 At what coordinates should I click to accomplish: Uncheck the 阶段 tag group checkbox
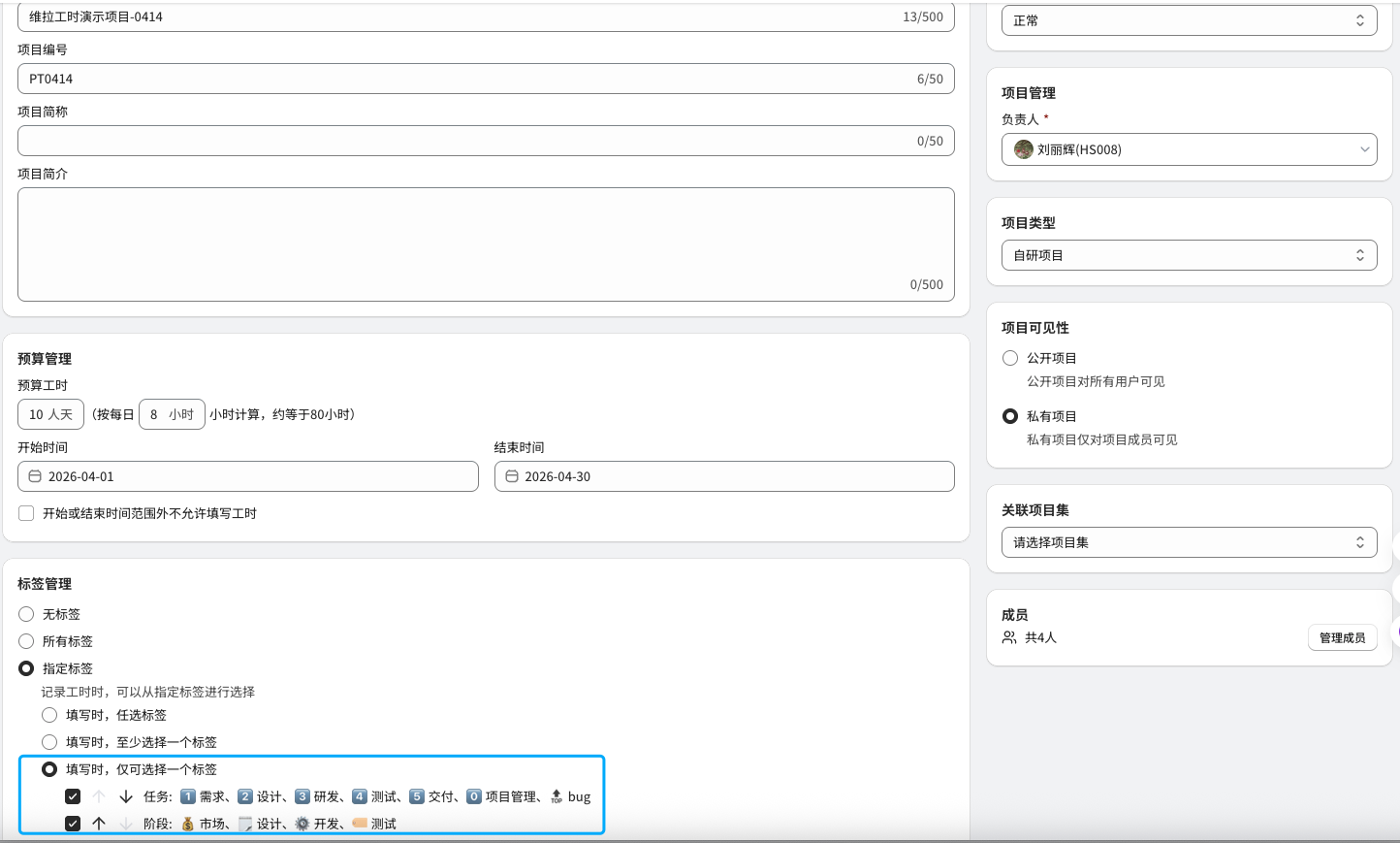(73, 824)
